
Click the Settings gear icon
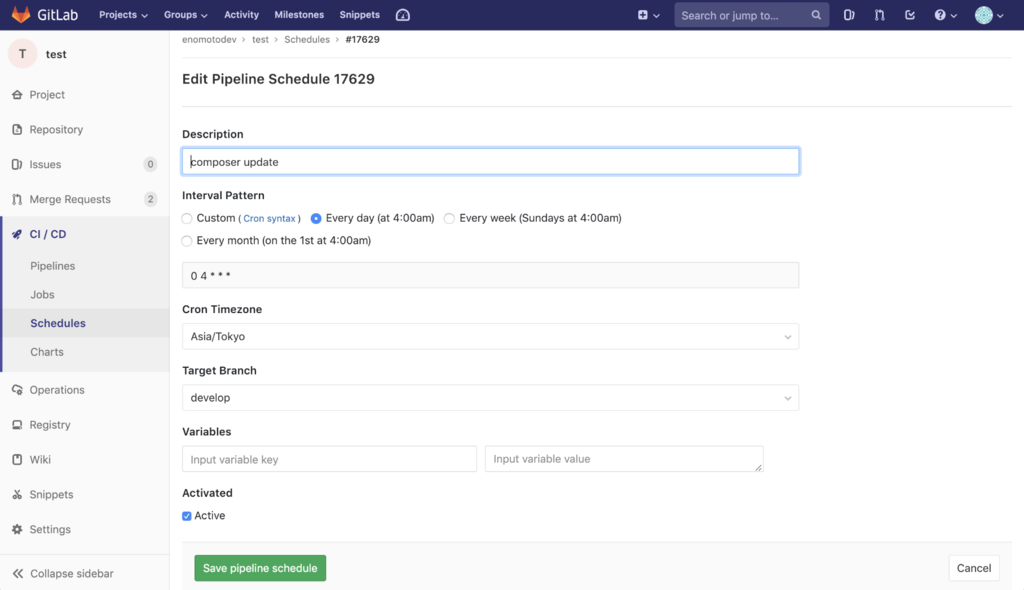17,529
